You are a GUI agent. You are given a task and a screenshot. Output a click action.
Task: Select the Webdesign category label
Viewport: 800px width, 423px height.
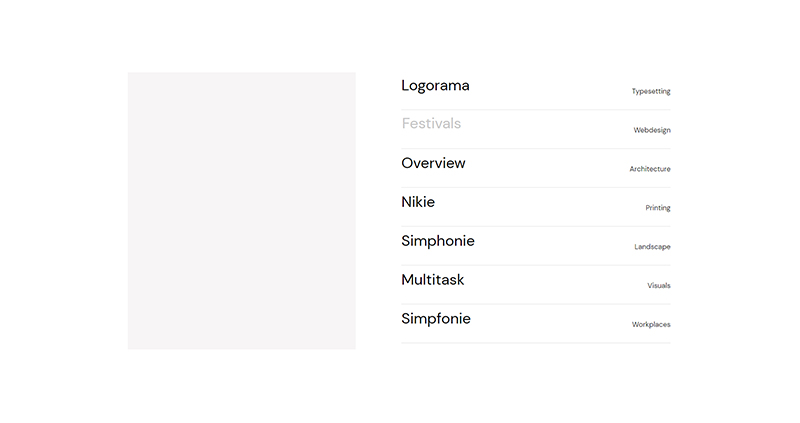click(651, 130)
